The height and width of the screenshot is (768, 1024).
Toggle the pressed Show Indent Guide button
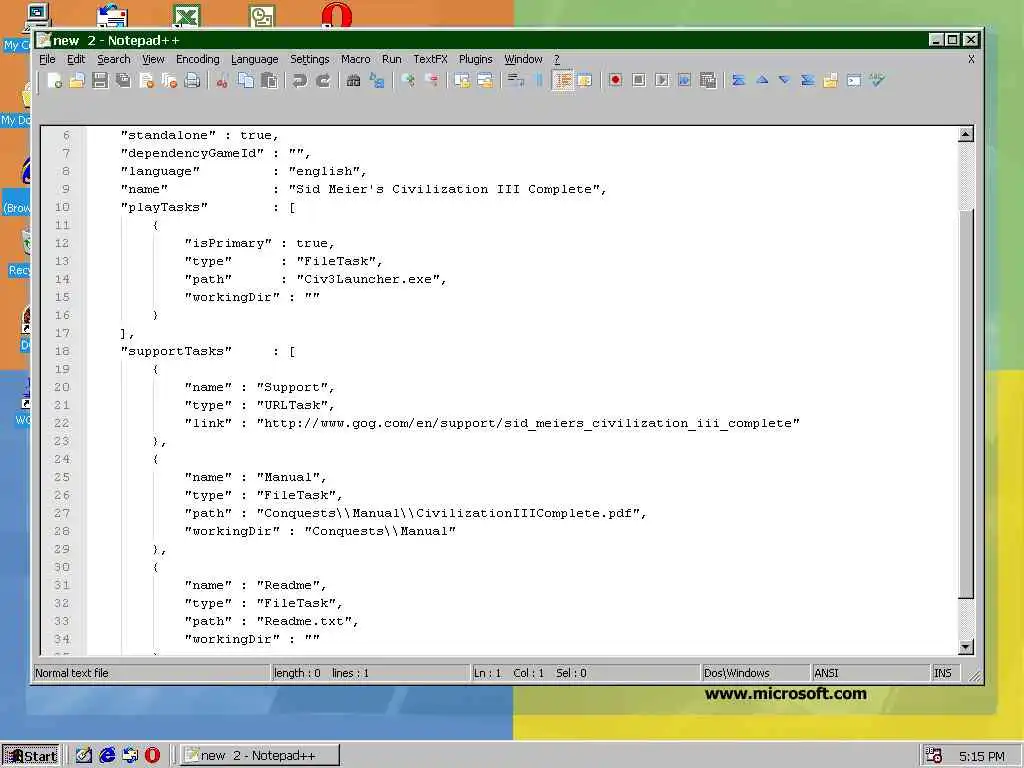[562, 80]
